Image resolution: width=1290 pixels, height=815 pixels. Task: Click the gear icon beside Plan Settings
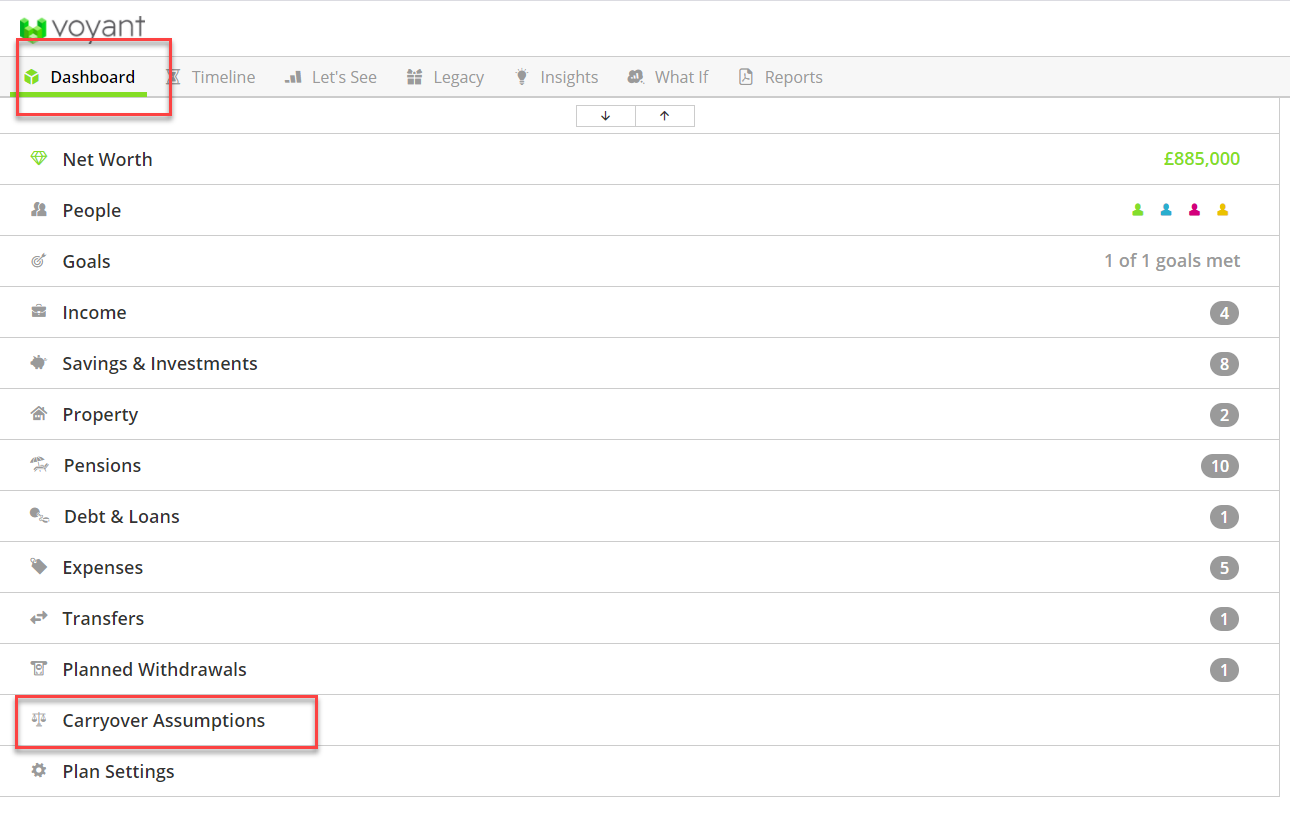[x=39, y=771]
